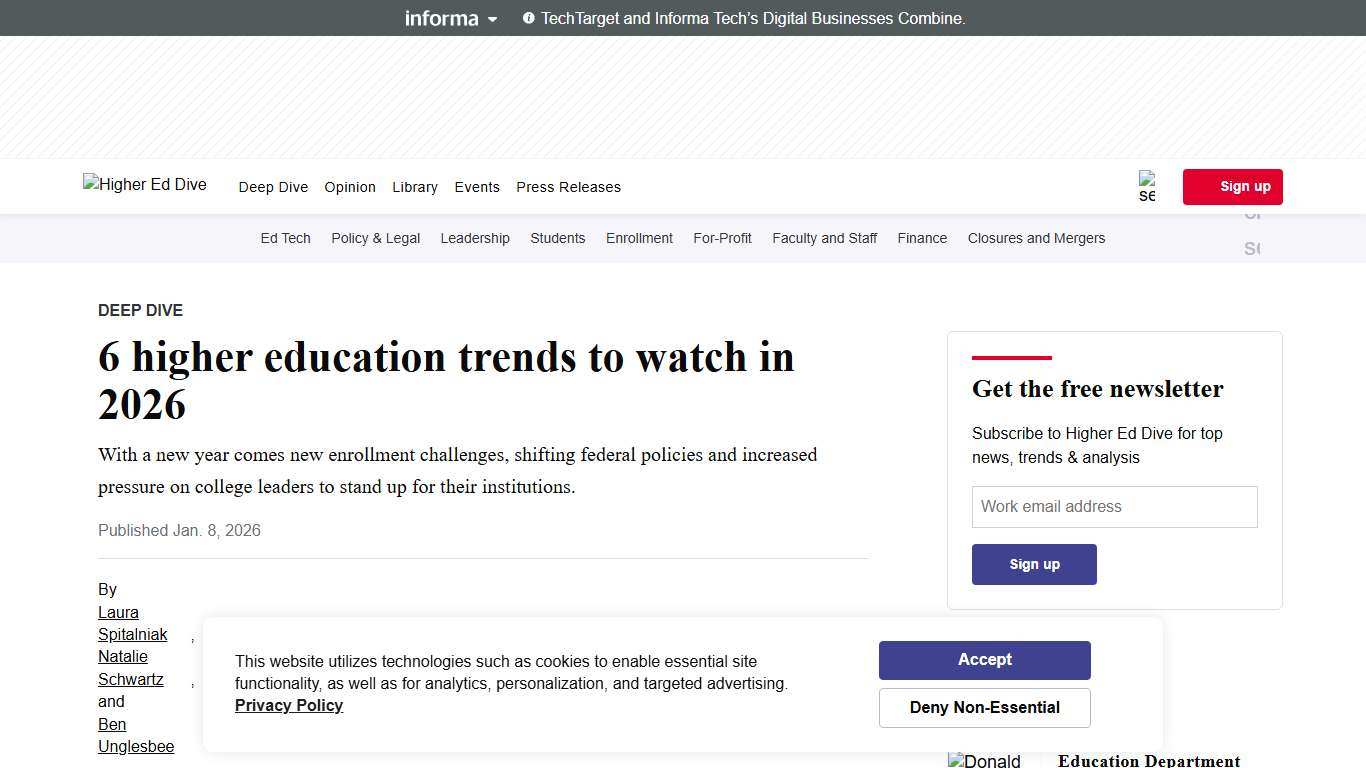Open the Policy & Legal topic
The height and width of the screenshot is (768, 1366).
click(375, 238)
